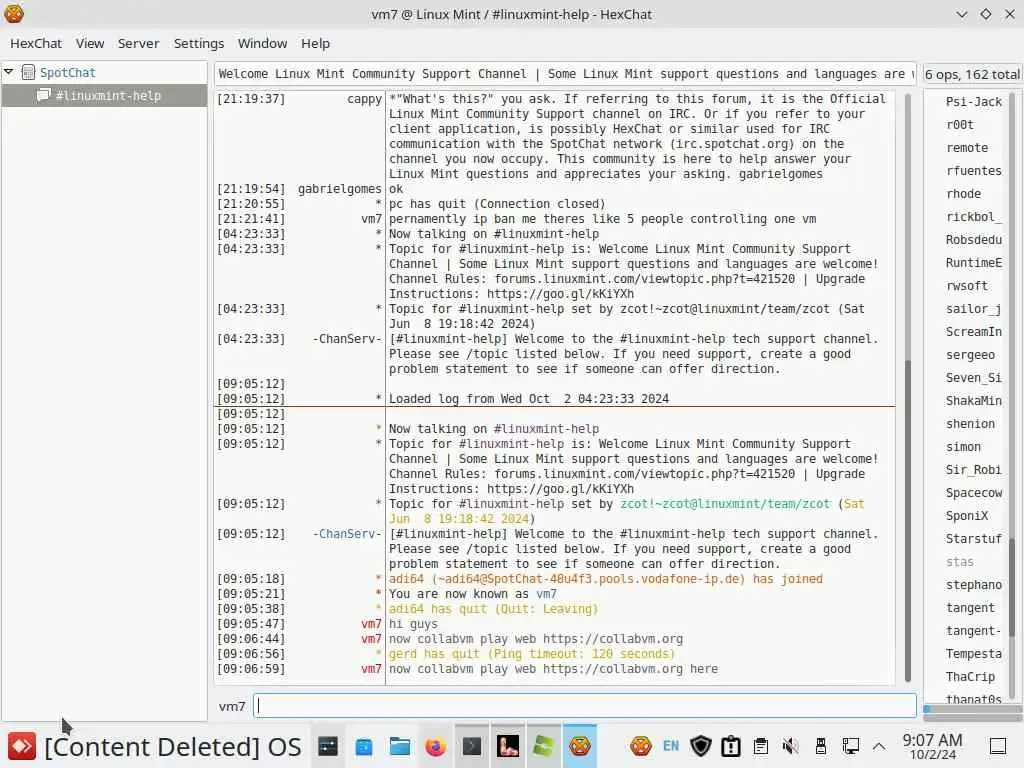This screenshot has height=768, width=1024.
Task: Click the cappy nick at 21:19:37
Action: click(x=364, y=99)
